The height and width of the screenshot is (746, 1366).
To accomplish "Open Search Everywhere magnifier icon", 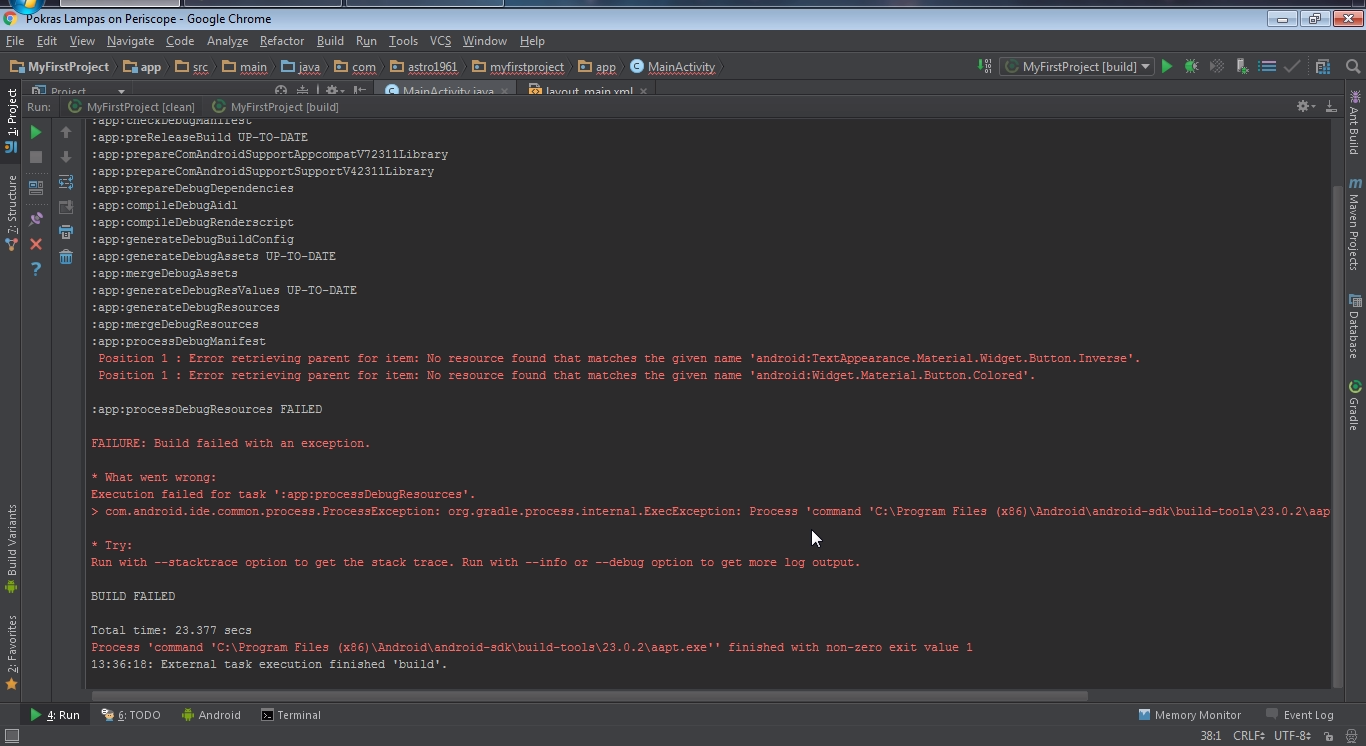I will [x=1353, y=66].
